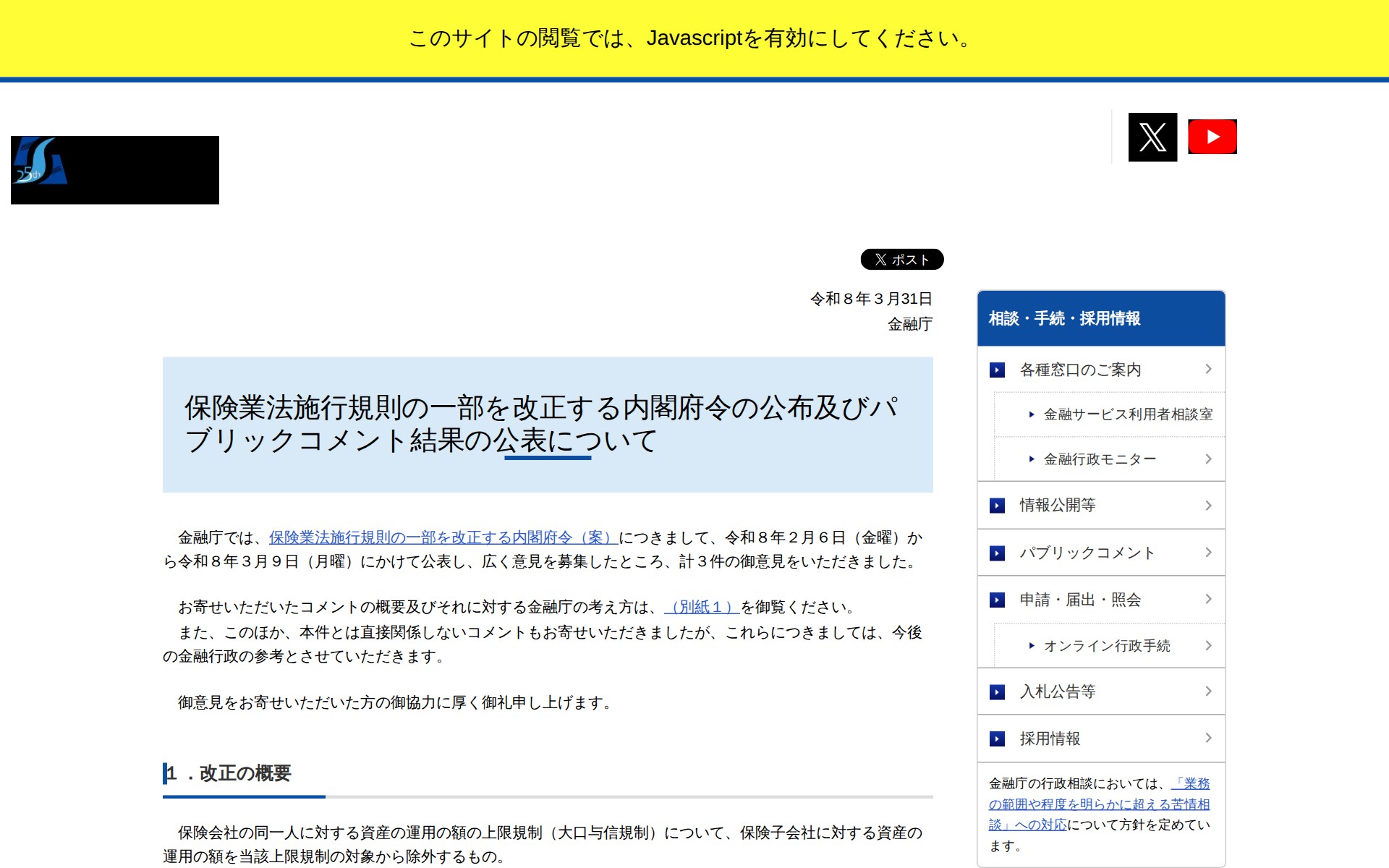Screen dimensions: 1389x868
Task: Click blue arrow icon beside 採用情報
Action: click(997, 739)
